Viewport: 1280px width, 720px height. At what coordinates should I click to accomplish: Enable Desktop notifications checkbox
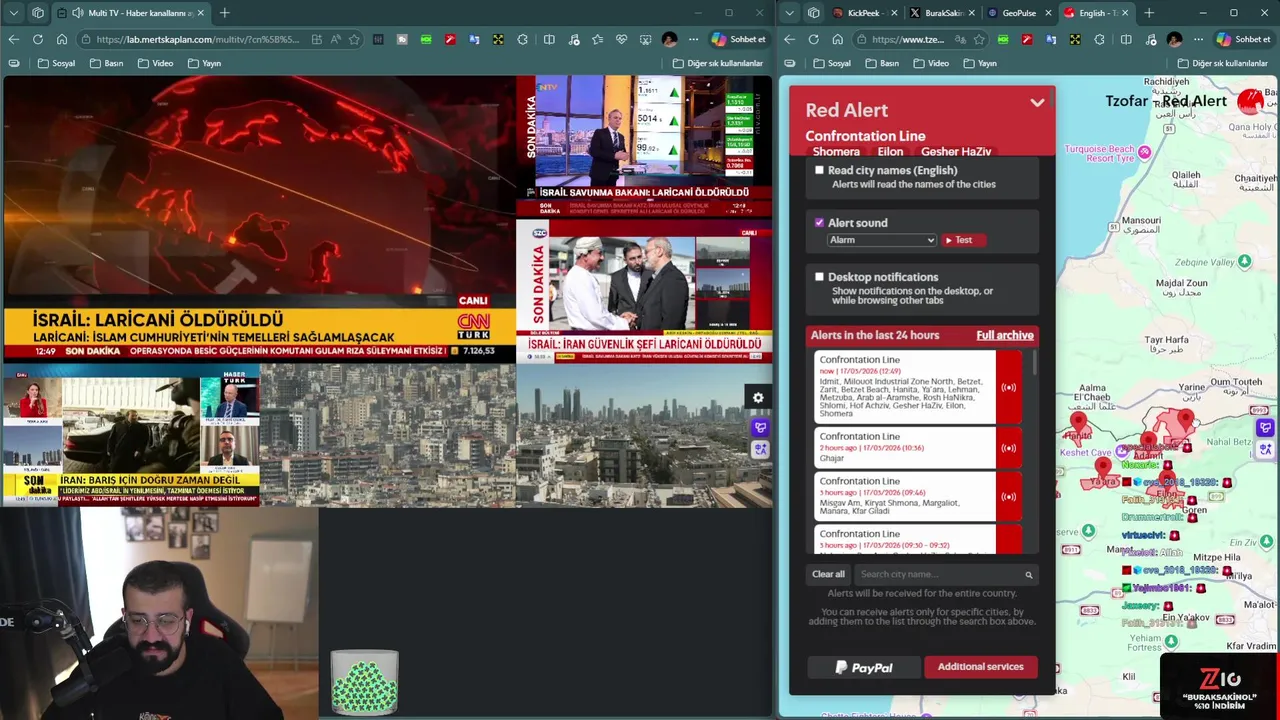[x=820, y=277]
